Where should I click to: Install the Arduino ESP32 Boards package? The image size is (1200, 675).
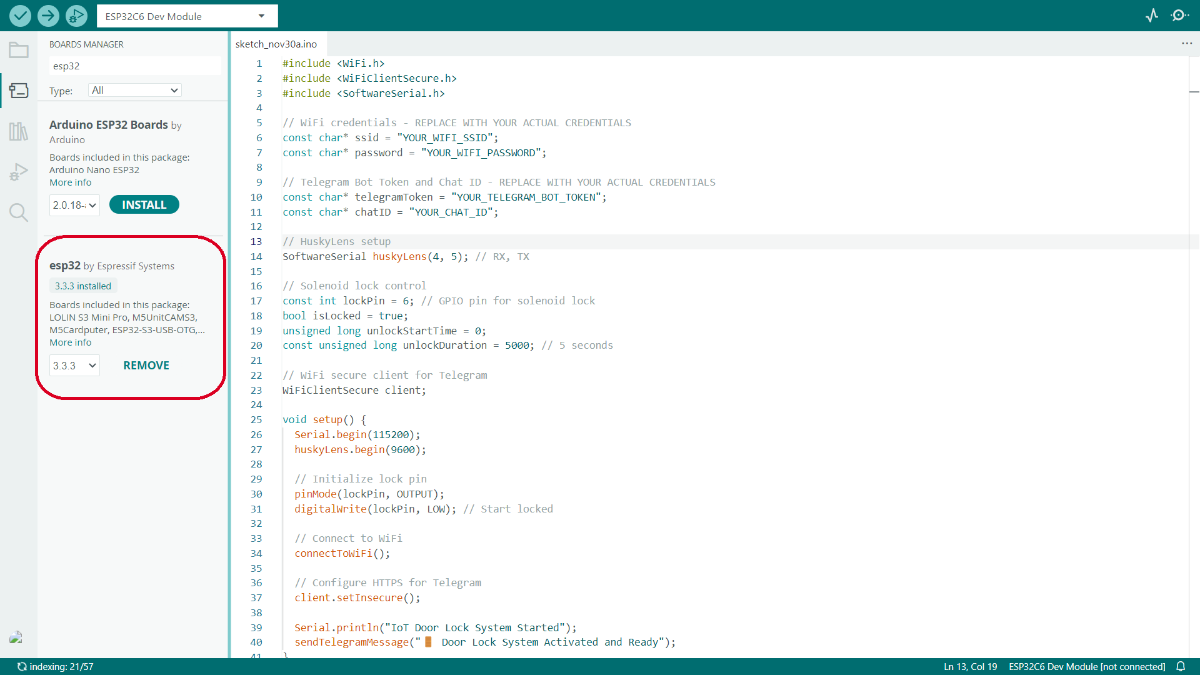click(x=144, y=205)
